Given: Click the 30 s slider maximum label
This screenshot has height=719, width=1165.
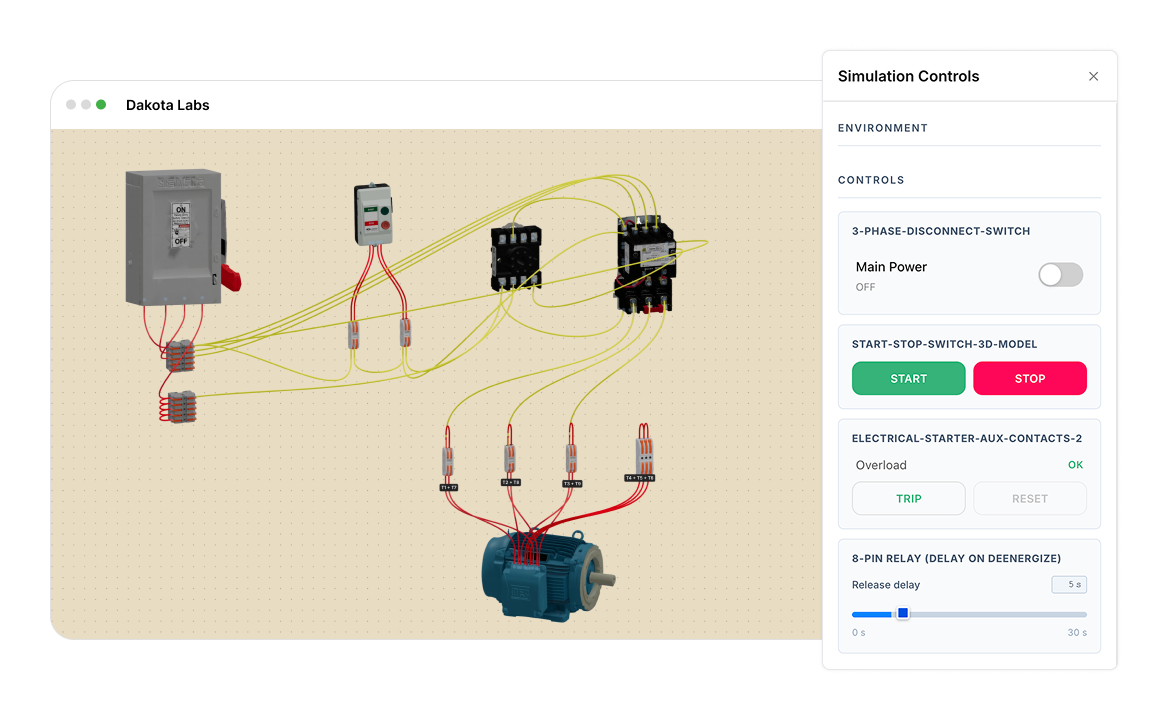Looking at the screenshot, I should [1077, 633].
